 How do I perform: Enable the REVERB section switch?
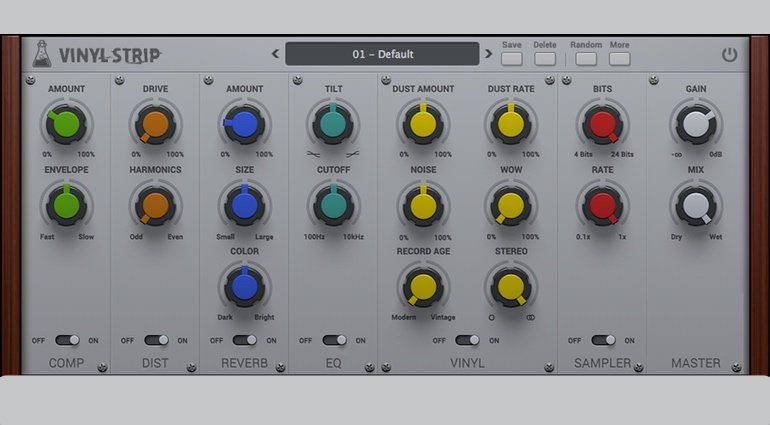click(245, 340)
